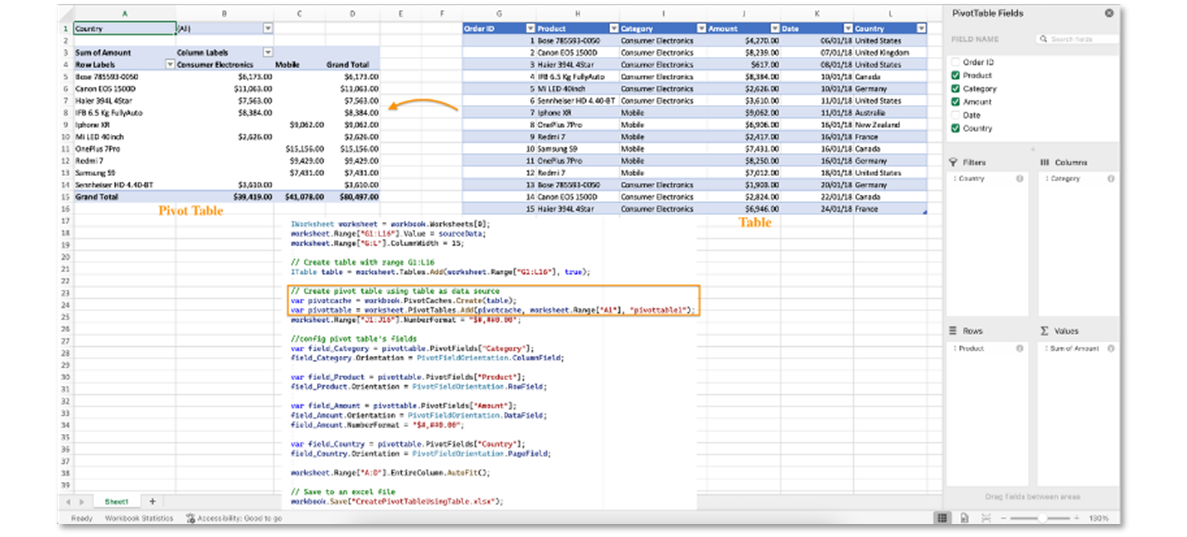Click the Rows area icon
This screenshot has width=1187, height=537.
pos(953,331)
